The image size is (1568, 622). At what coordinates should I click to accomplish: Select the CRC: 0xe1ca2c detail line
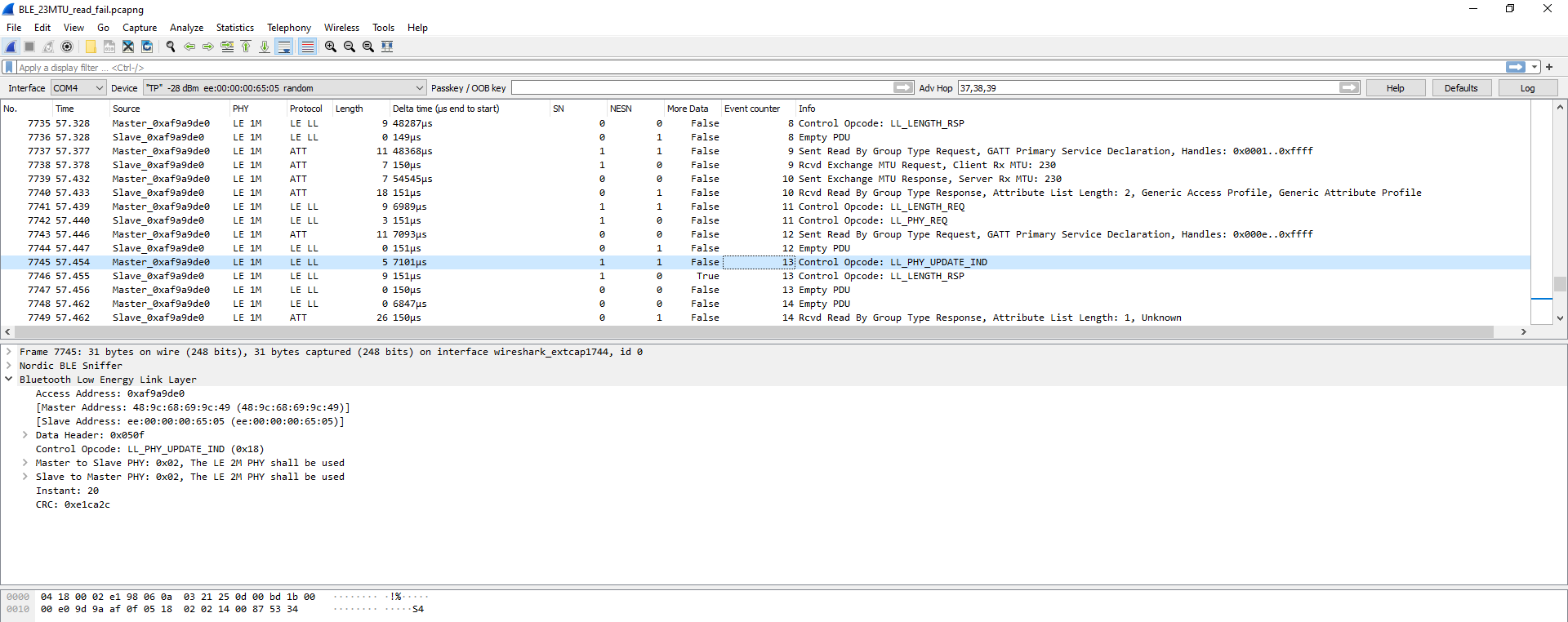(x=73, y=504)
